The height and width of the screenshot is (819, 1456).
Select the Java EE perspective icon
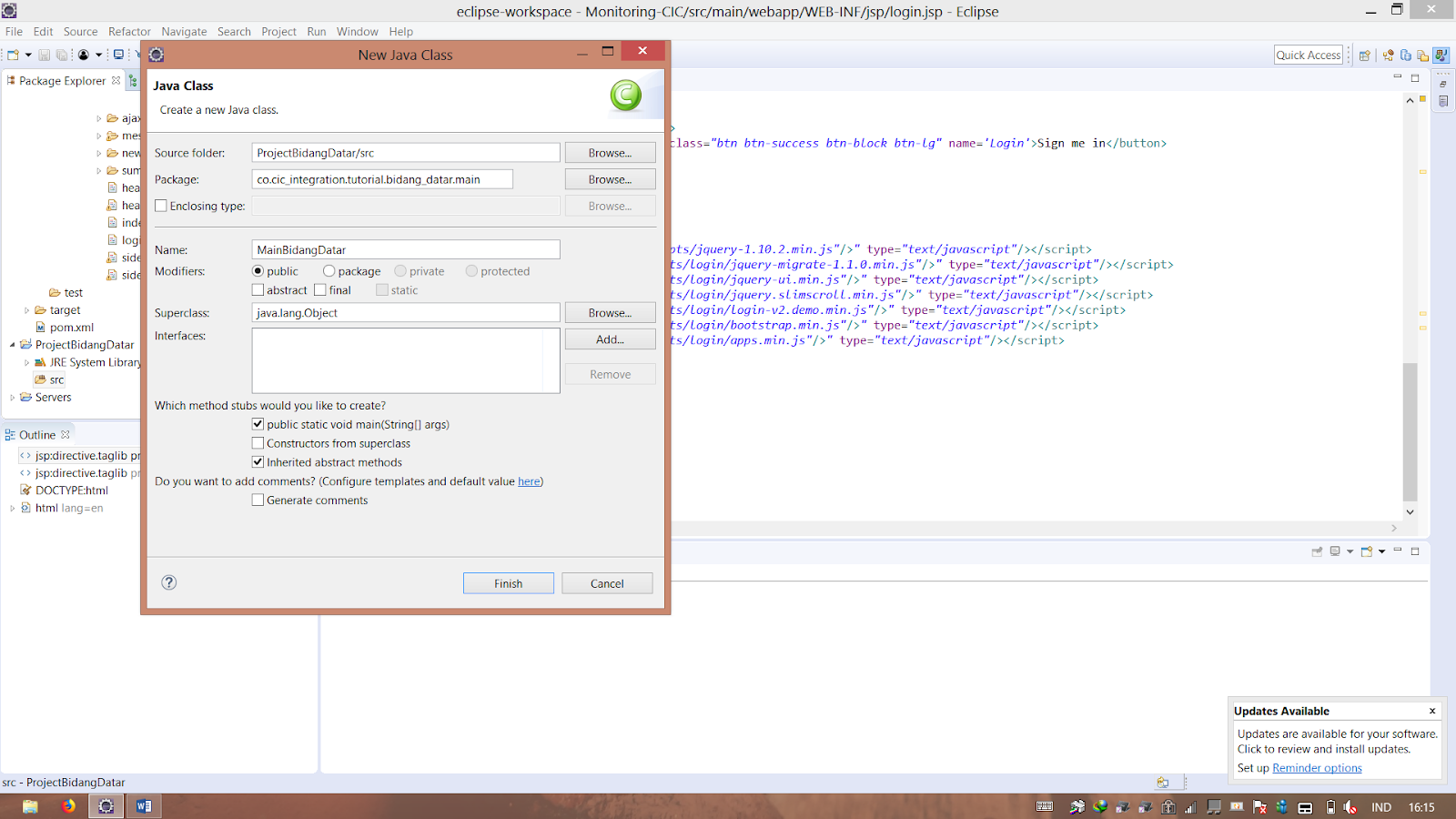coord(1441,55)
